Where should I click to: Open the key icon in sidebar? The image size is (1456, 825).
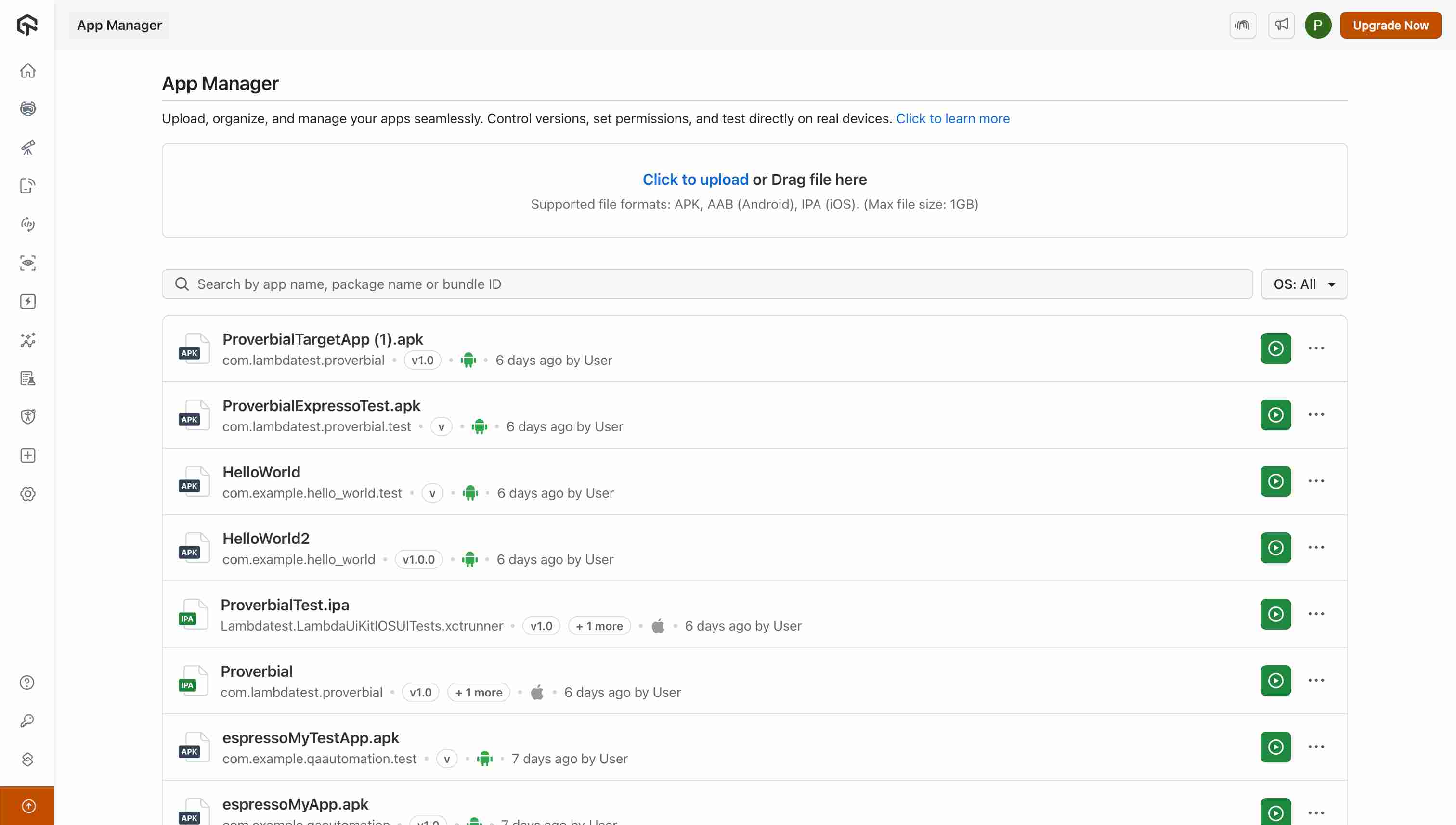tap(27, 721)
